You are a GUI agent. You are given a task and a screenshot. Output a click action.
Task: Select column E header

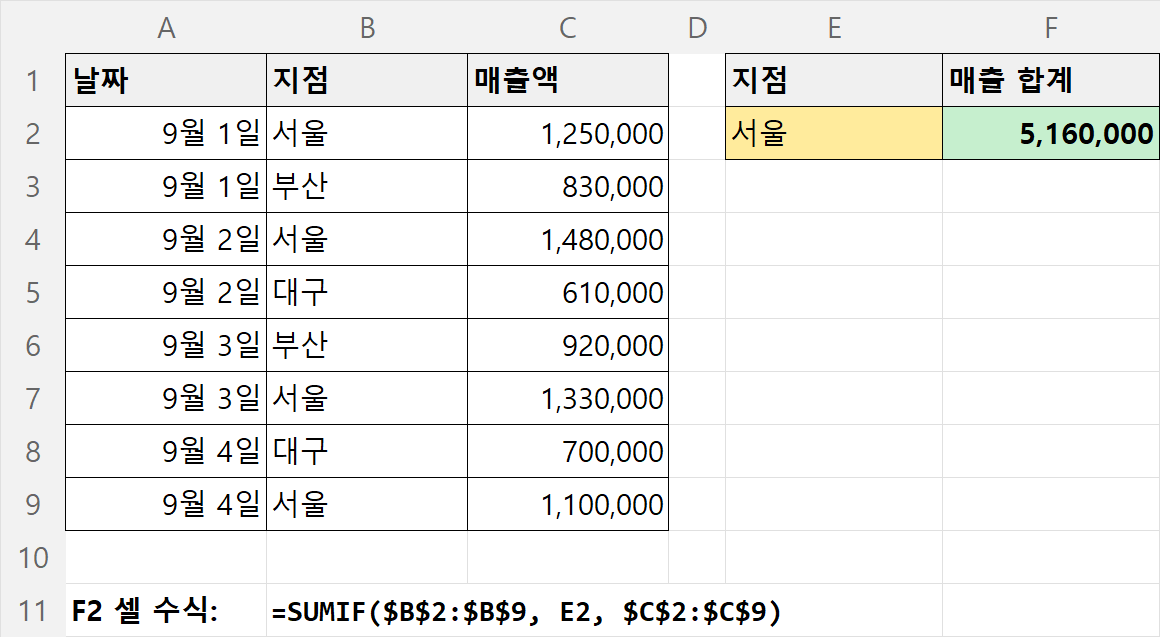click(834, 27)
